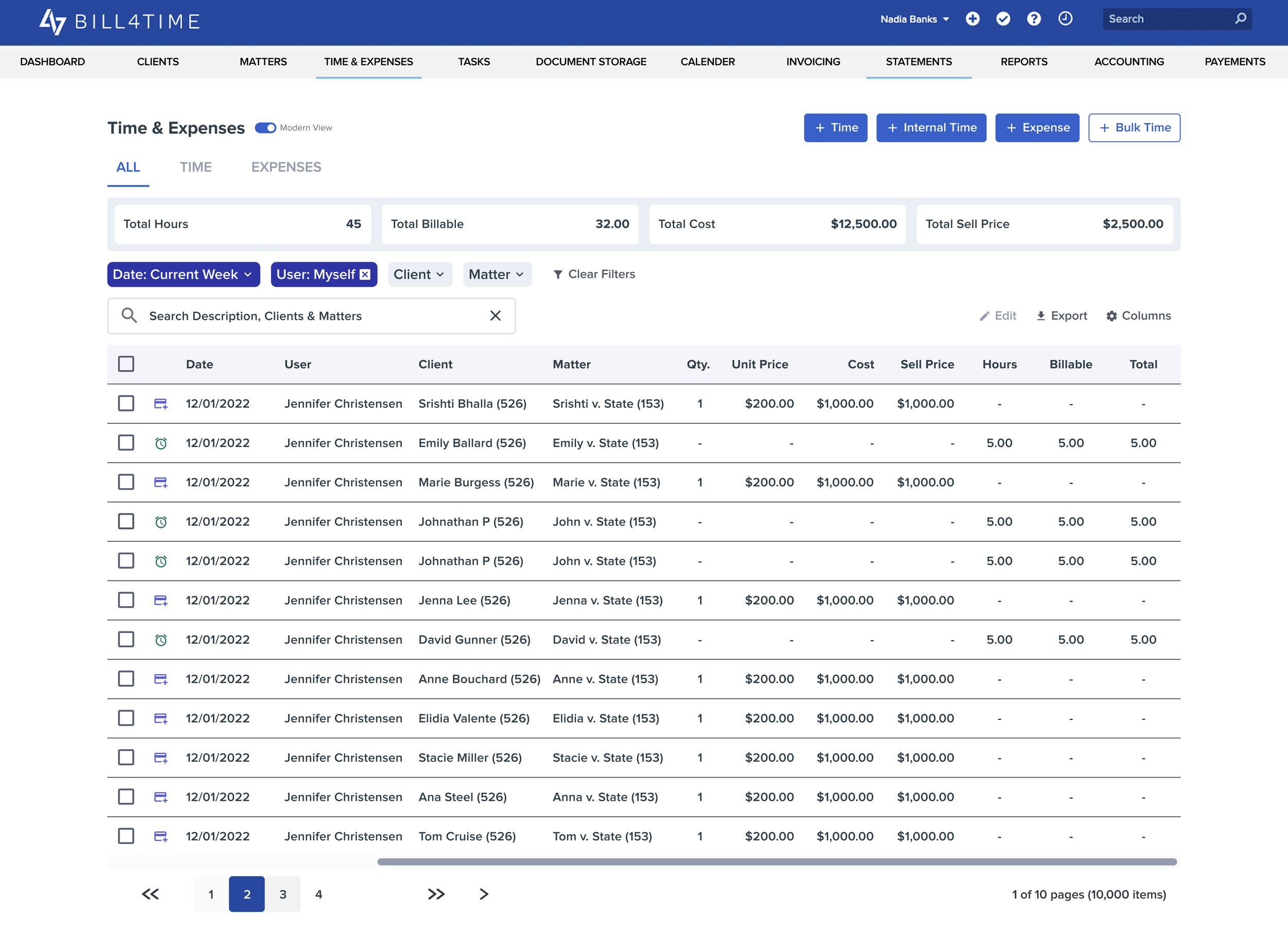
Task: Check the Tom Cruise row checkbox
Action: tap(126, 836)
